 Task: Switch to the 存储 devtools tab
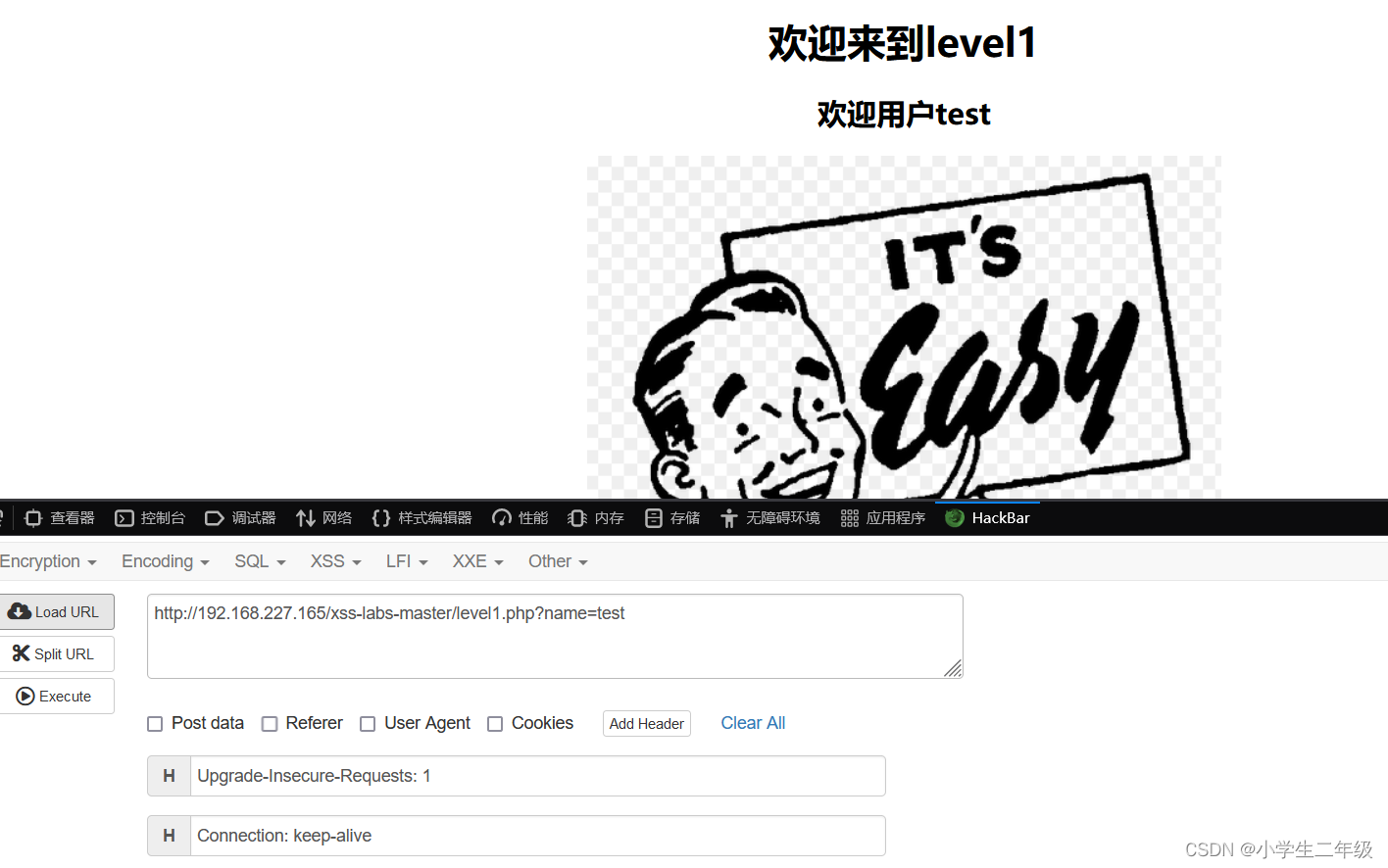coord(672,518)
